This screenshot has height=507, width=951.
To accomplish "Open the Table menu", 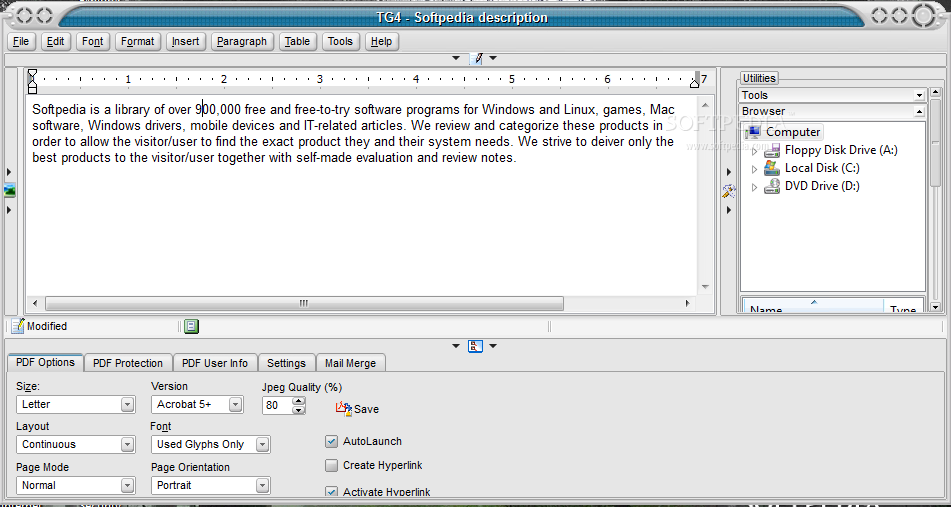I will (297, 41).
